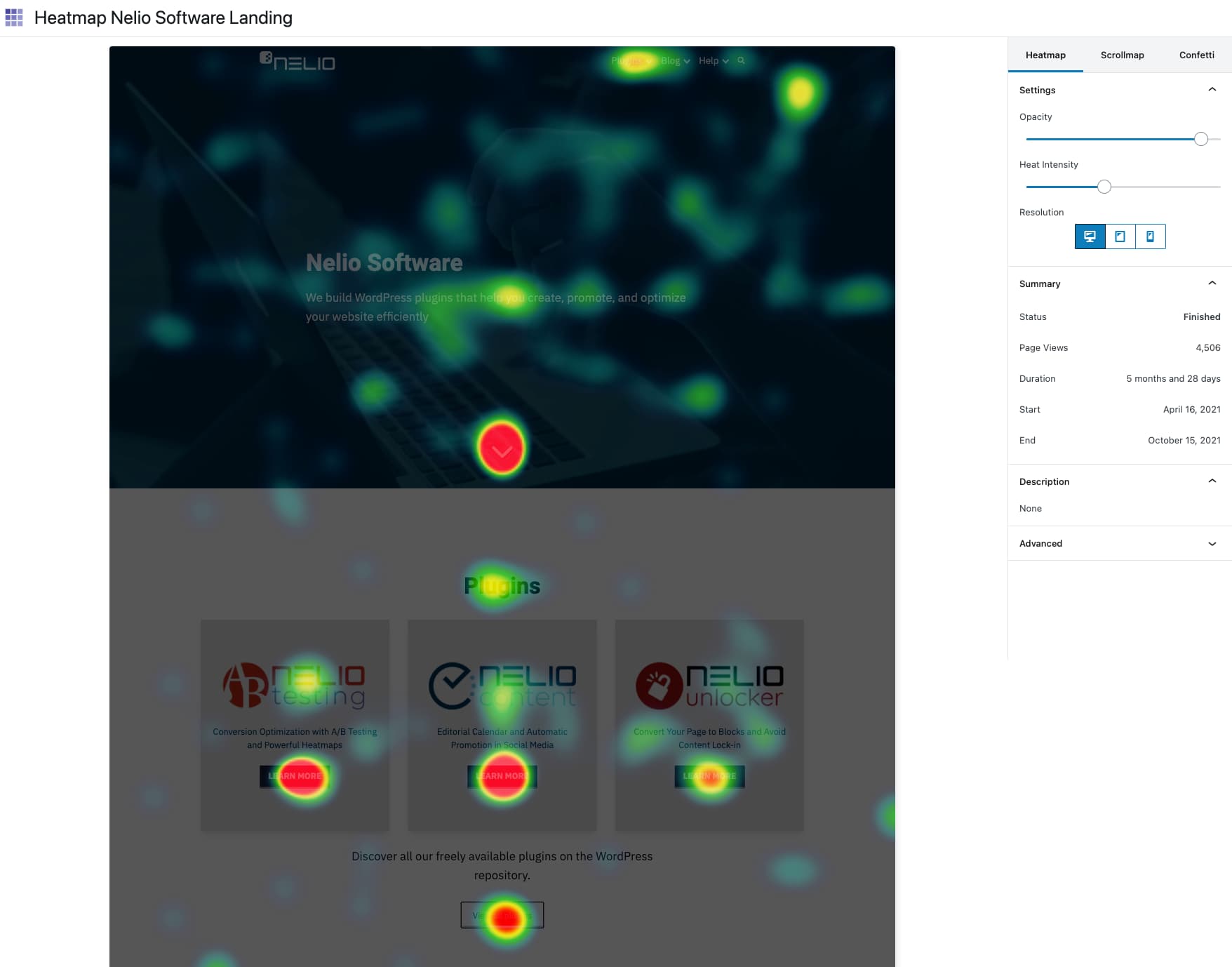1232x967 pixels.
Task: Click the Nelio Software hero heading
Action: tap(384, 262)
